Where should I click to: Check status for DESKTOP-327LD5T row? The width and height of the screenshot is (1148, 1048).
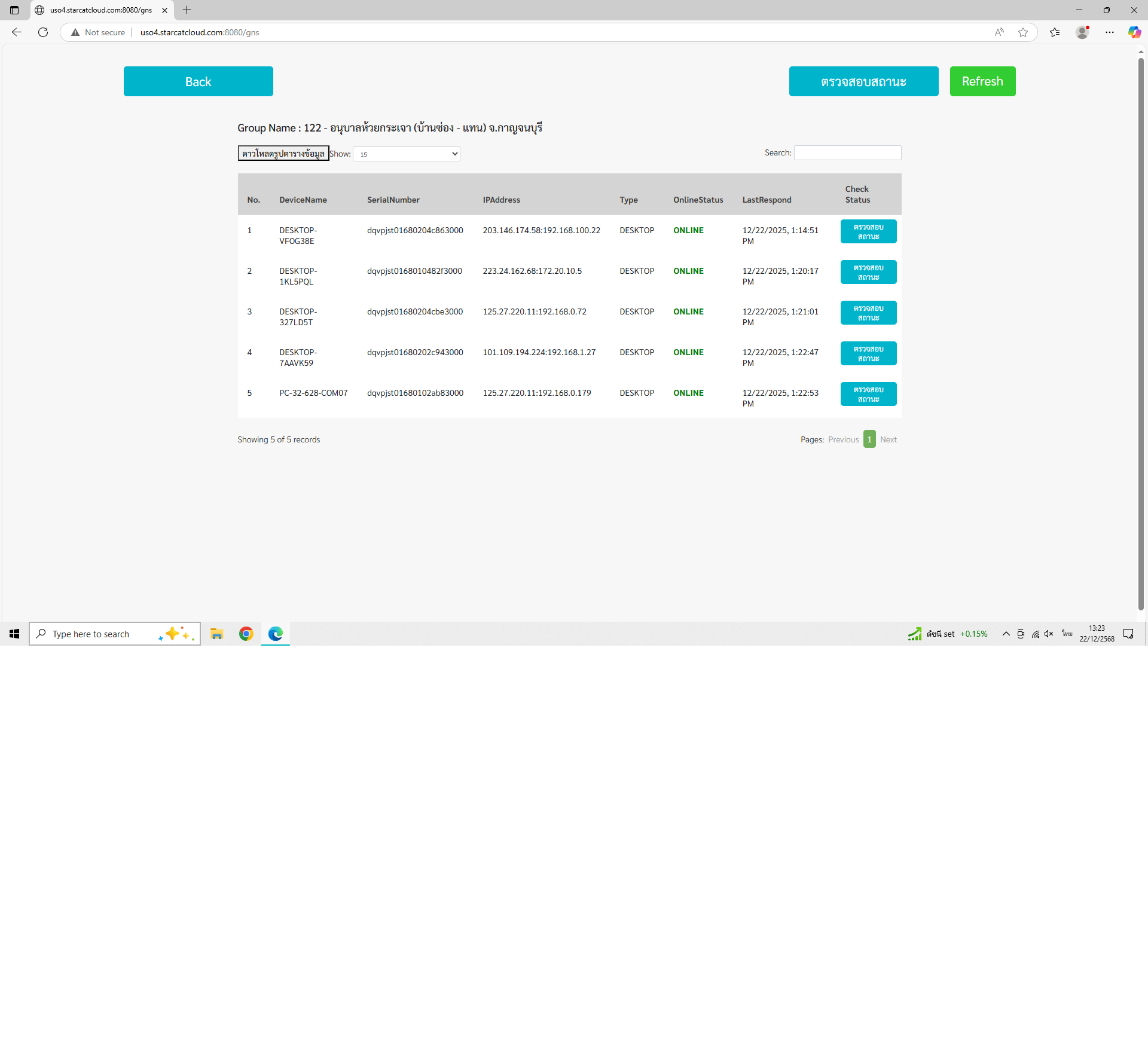868,313
